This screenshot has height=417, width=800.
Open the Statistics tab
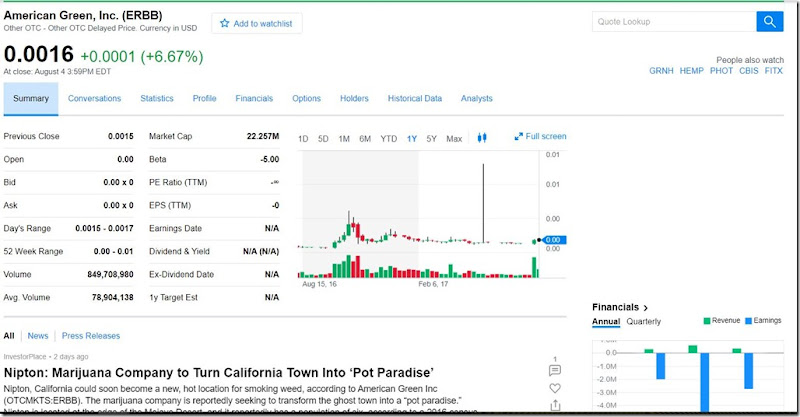point(157,99)
